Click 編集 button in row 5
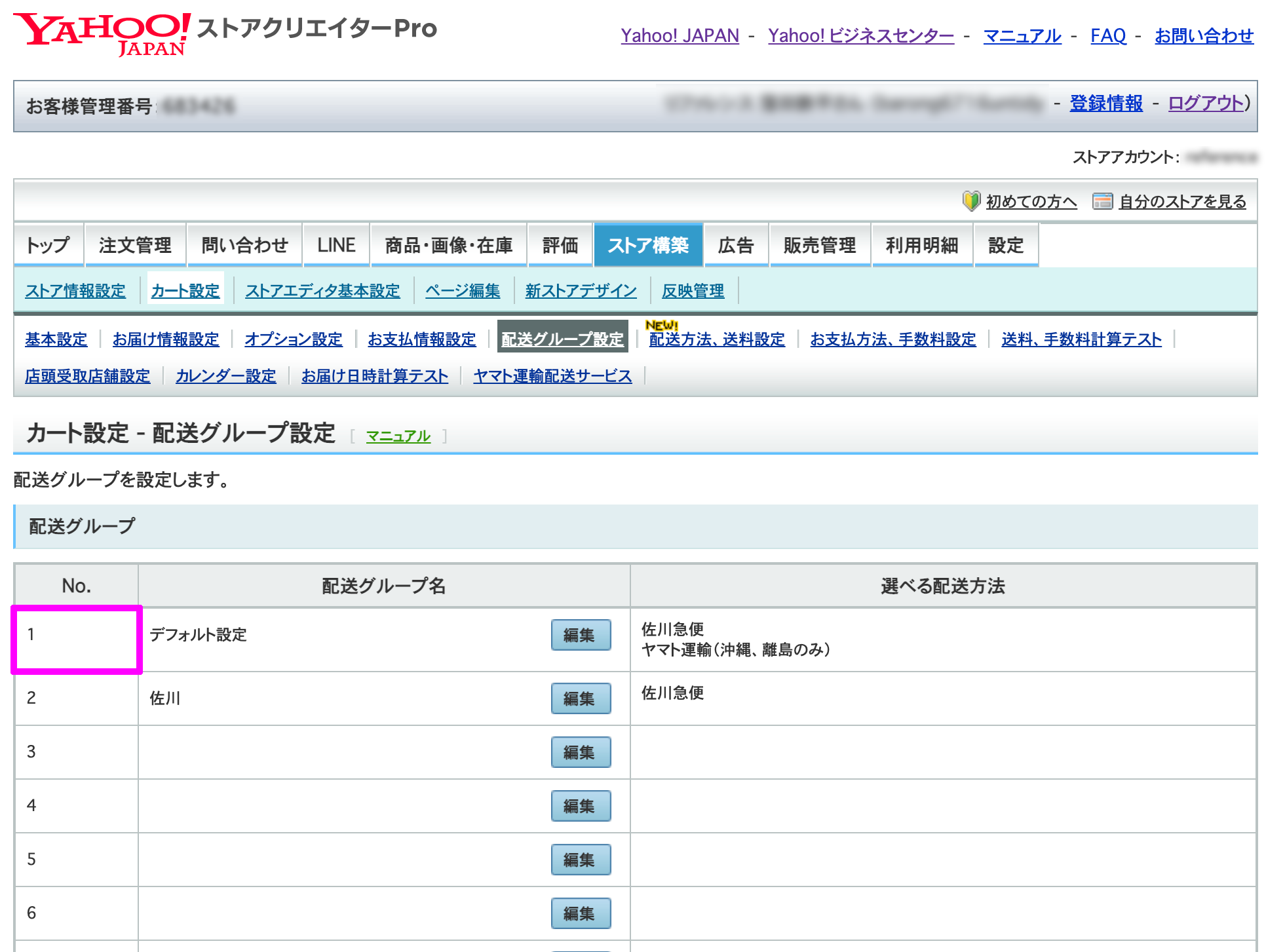This screenshot has width=1285, height=952. [581, 860]
